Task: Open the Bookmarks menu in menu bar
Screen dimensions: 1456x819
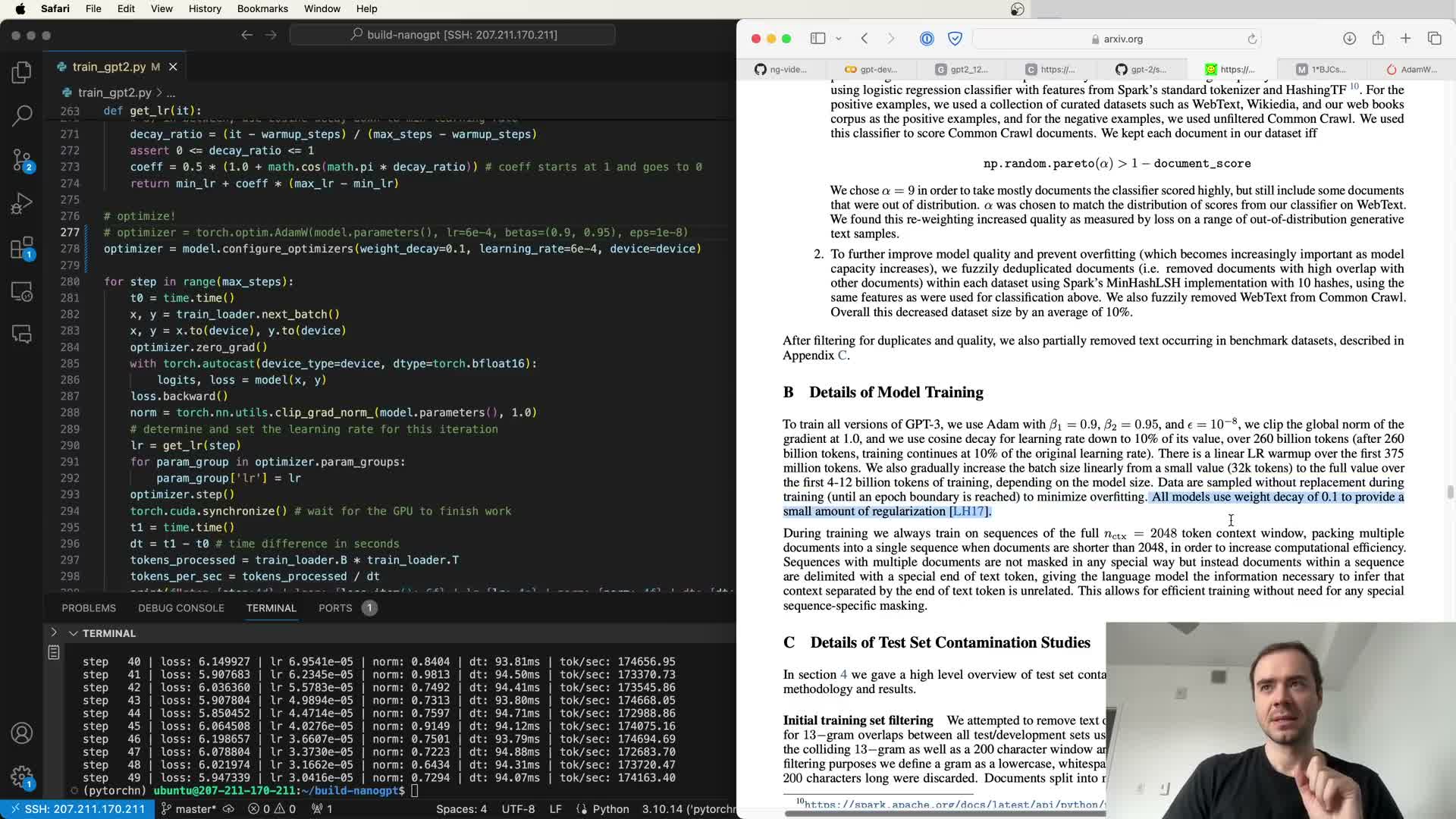Action: [262, 8]
